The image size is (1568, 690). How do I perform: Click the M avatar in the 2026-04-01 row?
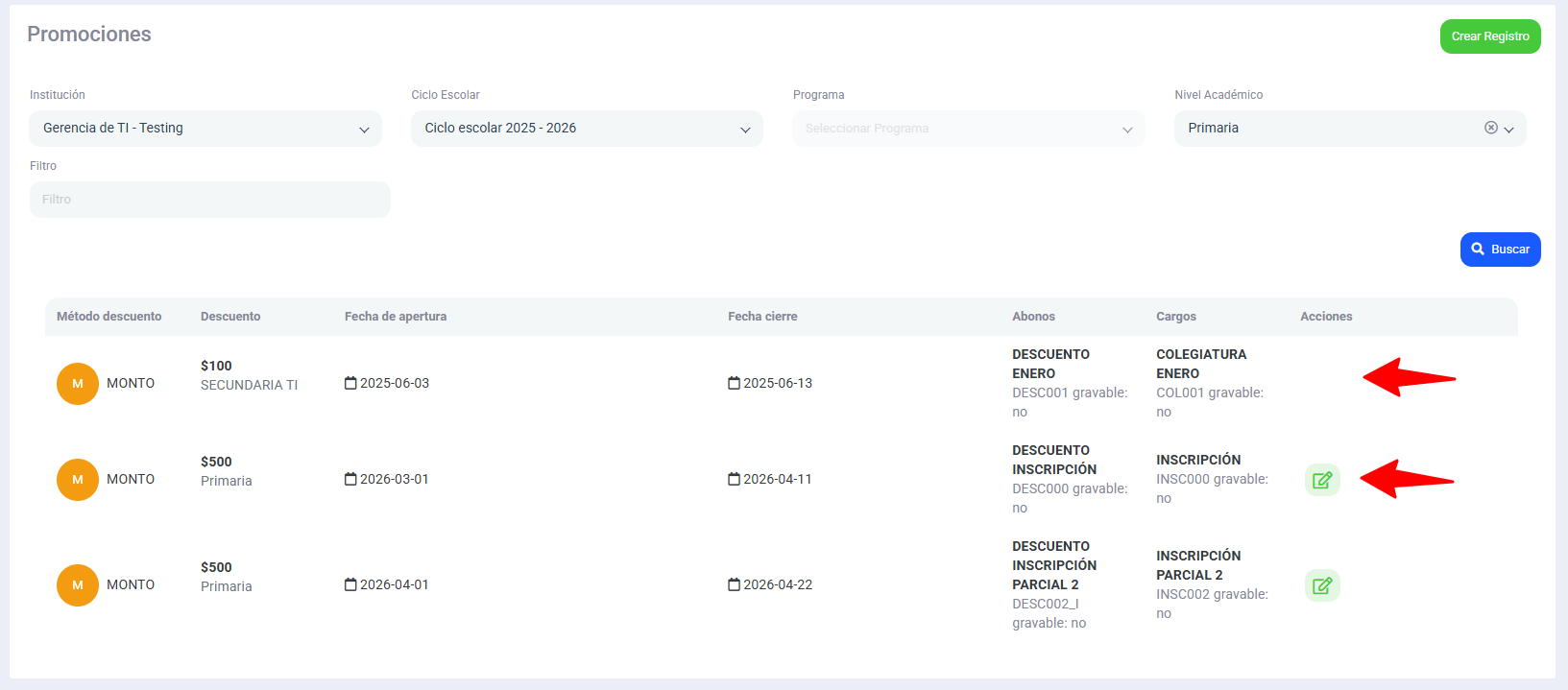(78, 585)
